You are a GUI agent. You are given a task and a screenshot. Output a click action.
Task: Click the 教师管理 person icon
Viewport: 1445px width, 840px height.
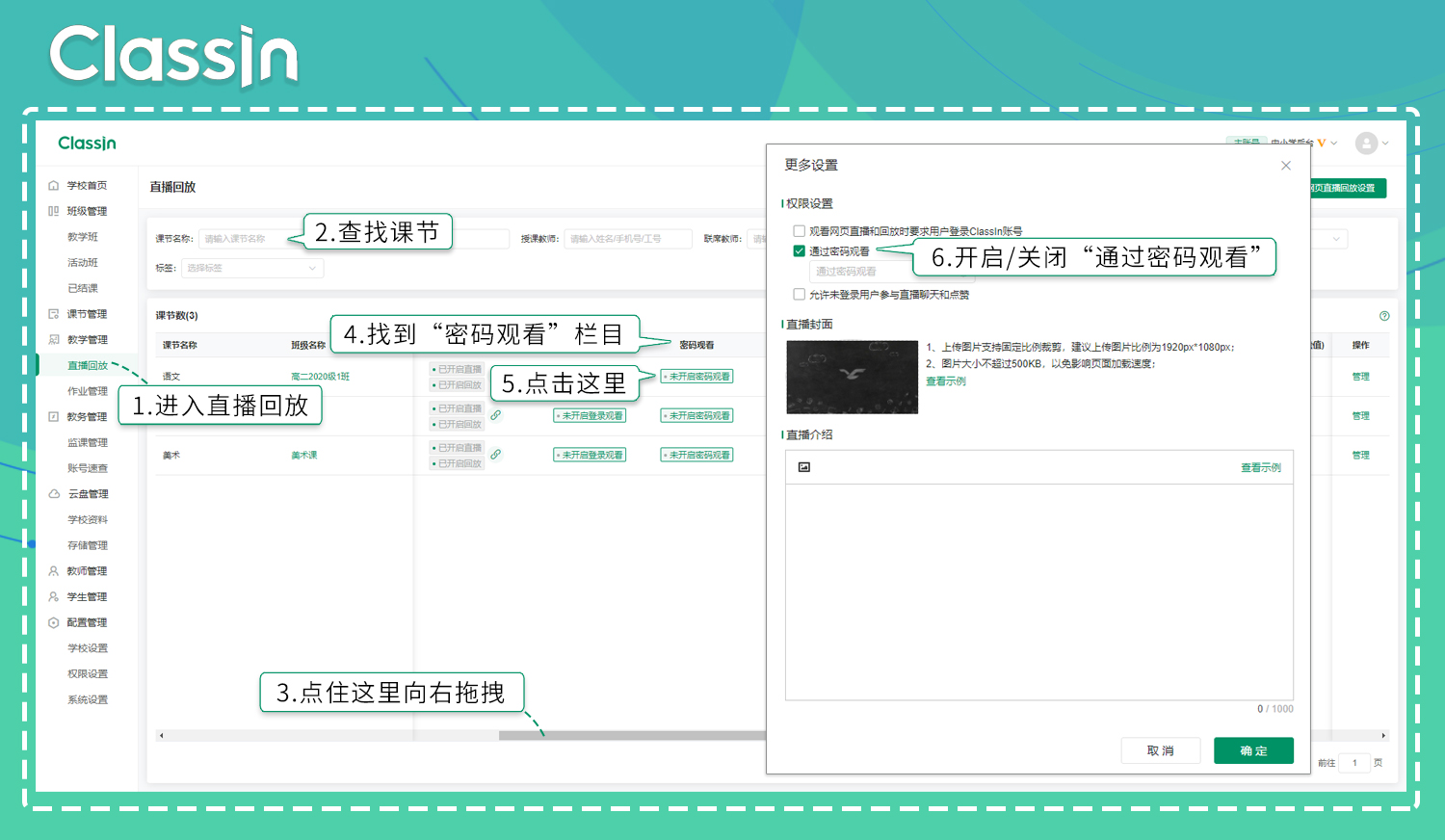click(x=54, y=571)
